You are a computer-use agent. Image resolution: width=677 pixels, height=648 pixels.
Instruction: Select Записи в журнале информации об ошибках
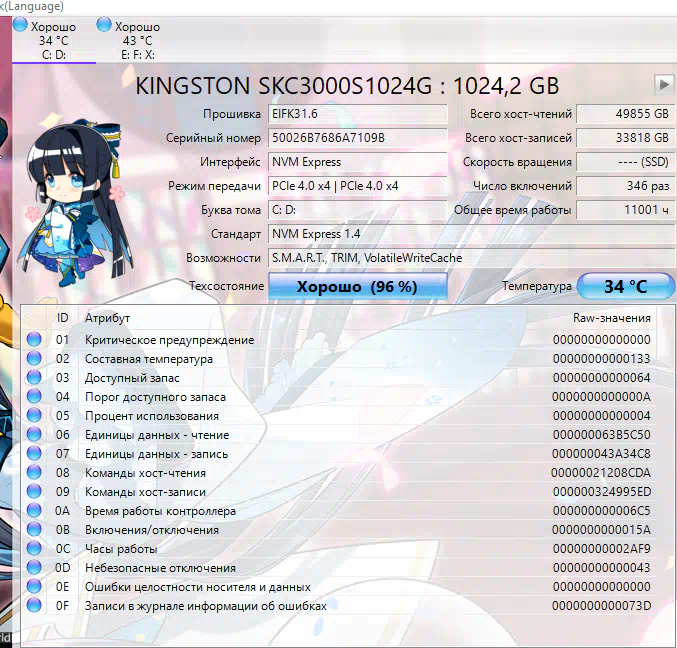pyautogui.click(x=206, y=606)
